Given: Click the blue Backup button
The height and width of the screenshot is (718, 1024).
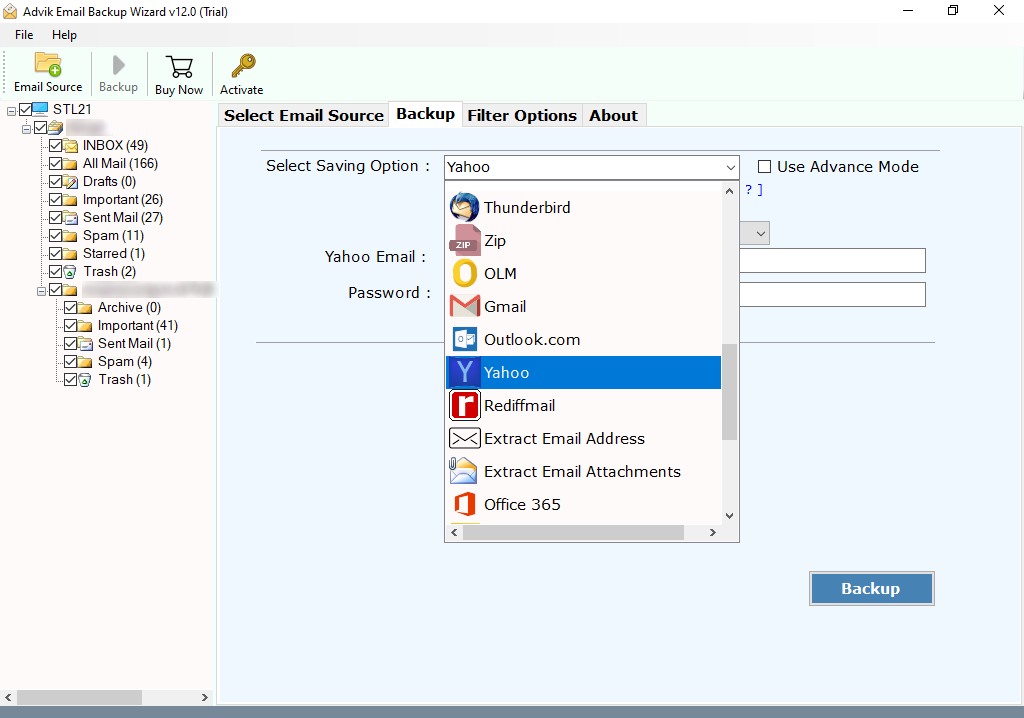Looking at the screenshot, I should 870,589.
